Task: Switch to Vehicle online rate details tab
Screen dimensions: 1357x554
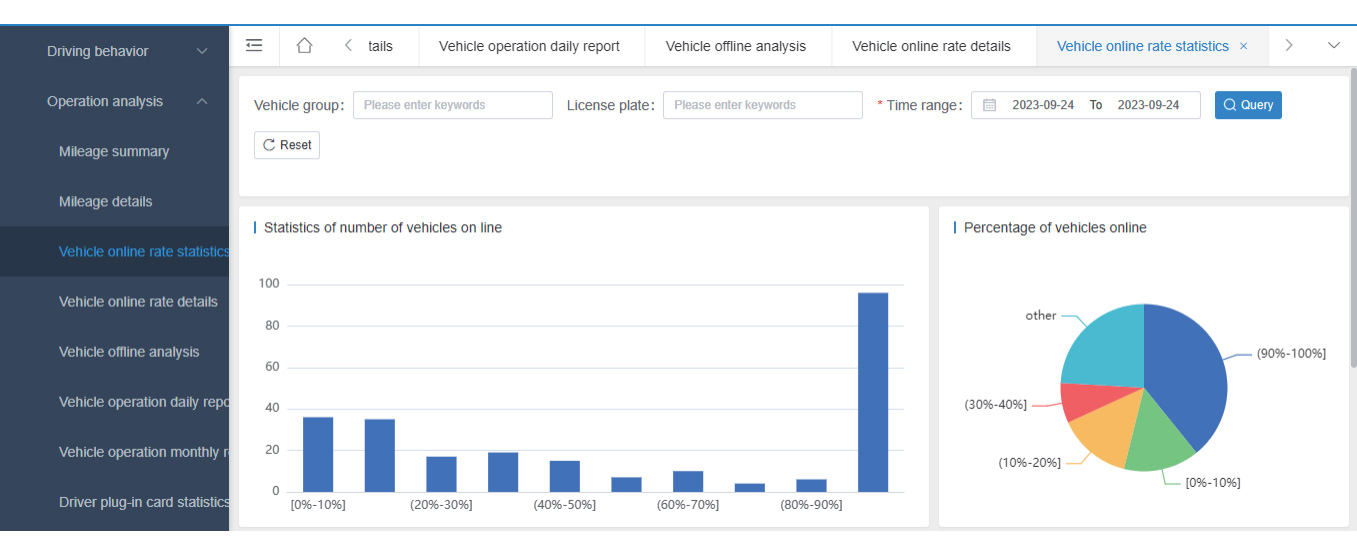Action: tap(931, 46)
